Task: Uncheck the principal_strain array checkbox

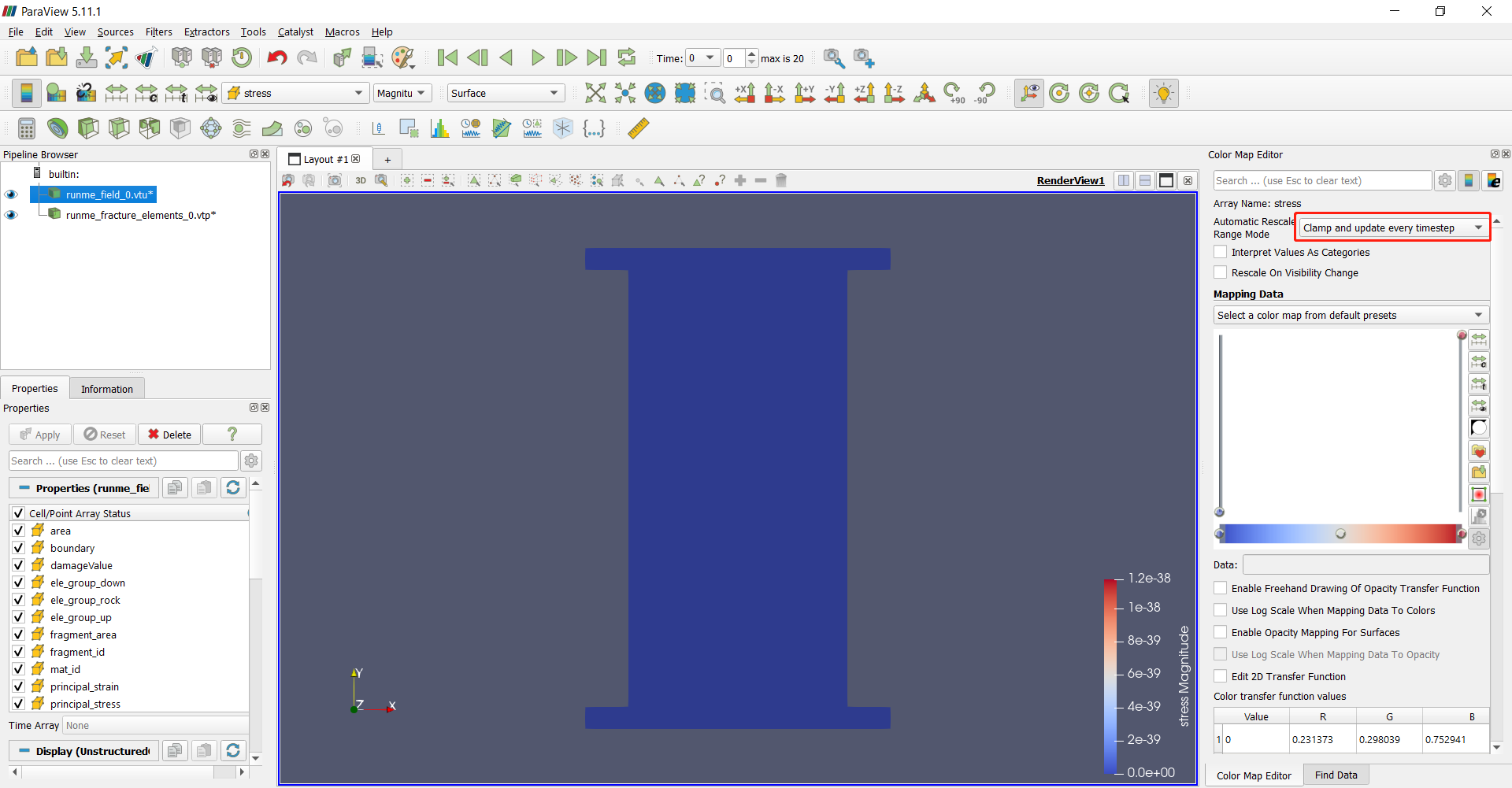Action: point(19,686)
